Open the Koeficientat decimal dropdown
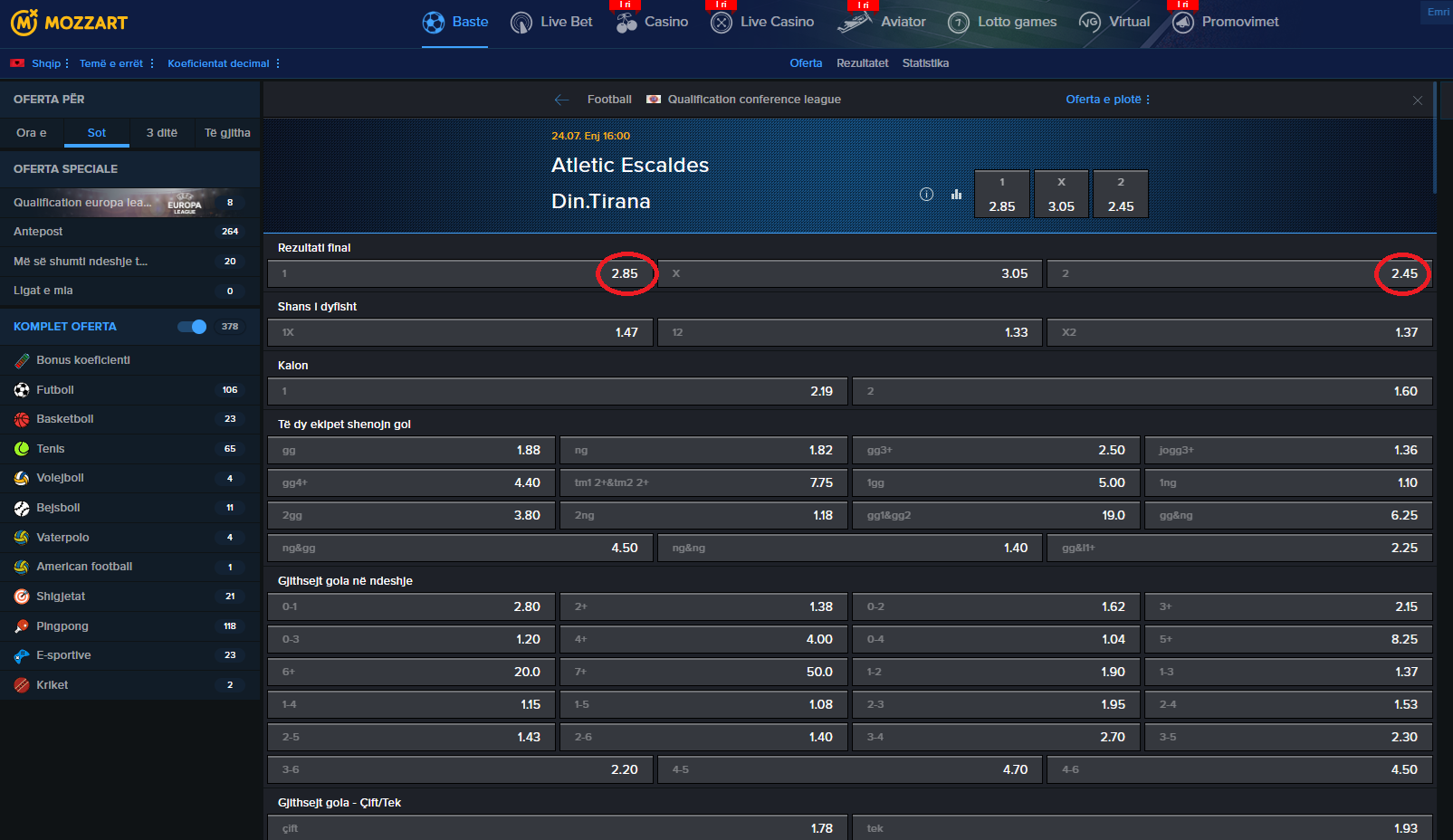The image size is (1453, 840). pyautogui.click(x=224, y=63)
